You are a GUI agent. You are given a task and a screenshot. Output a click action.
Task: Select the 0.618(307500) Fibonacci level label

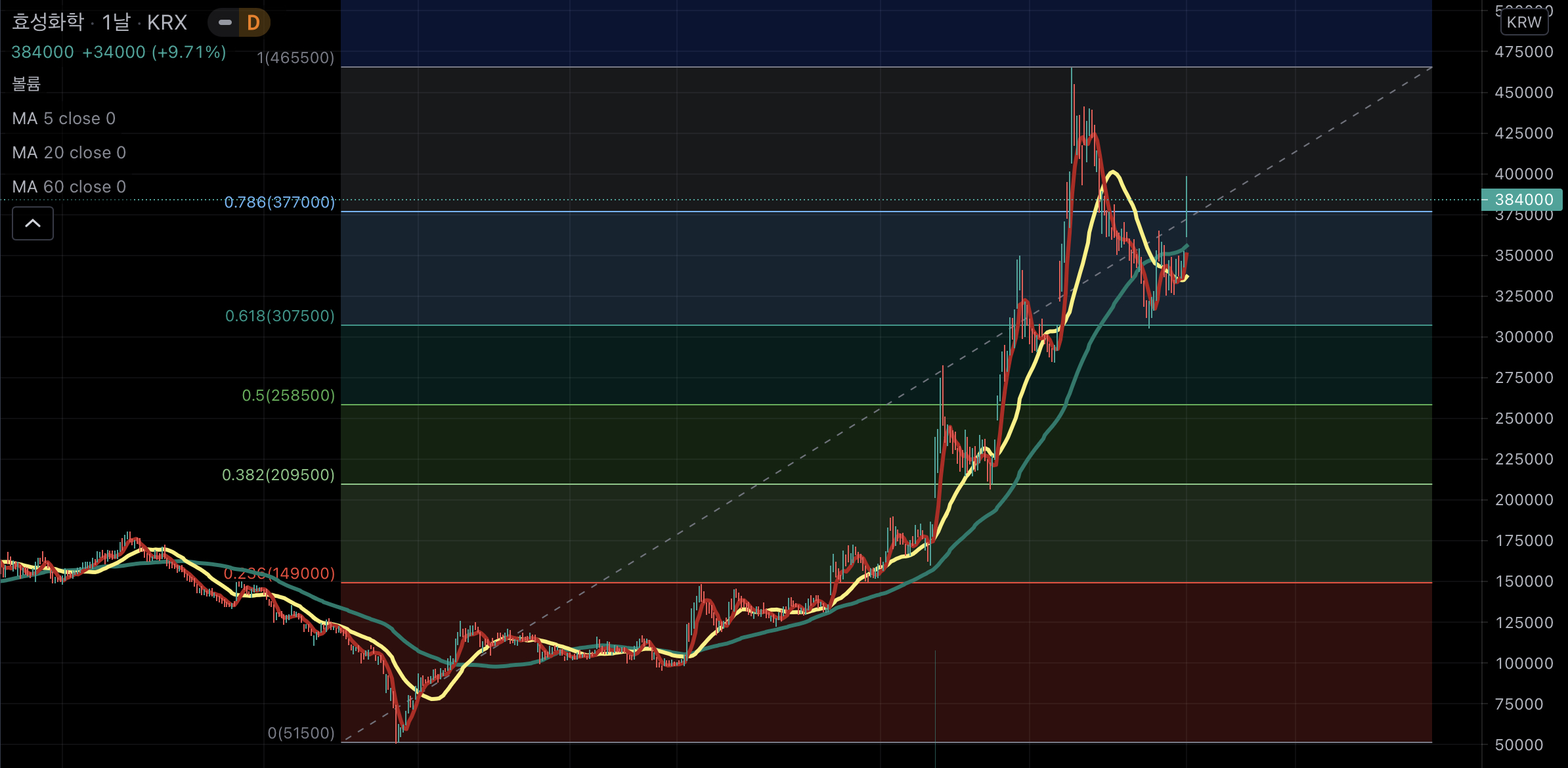coord(280,316)
